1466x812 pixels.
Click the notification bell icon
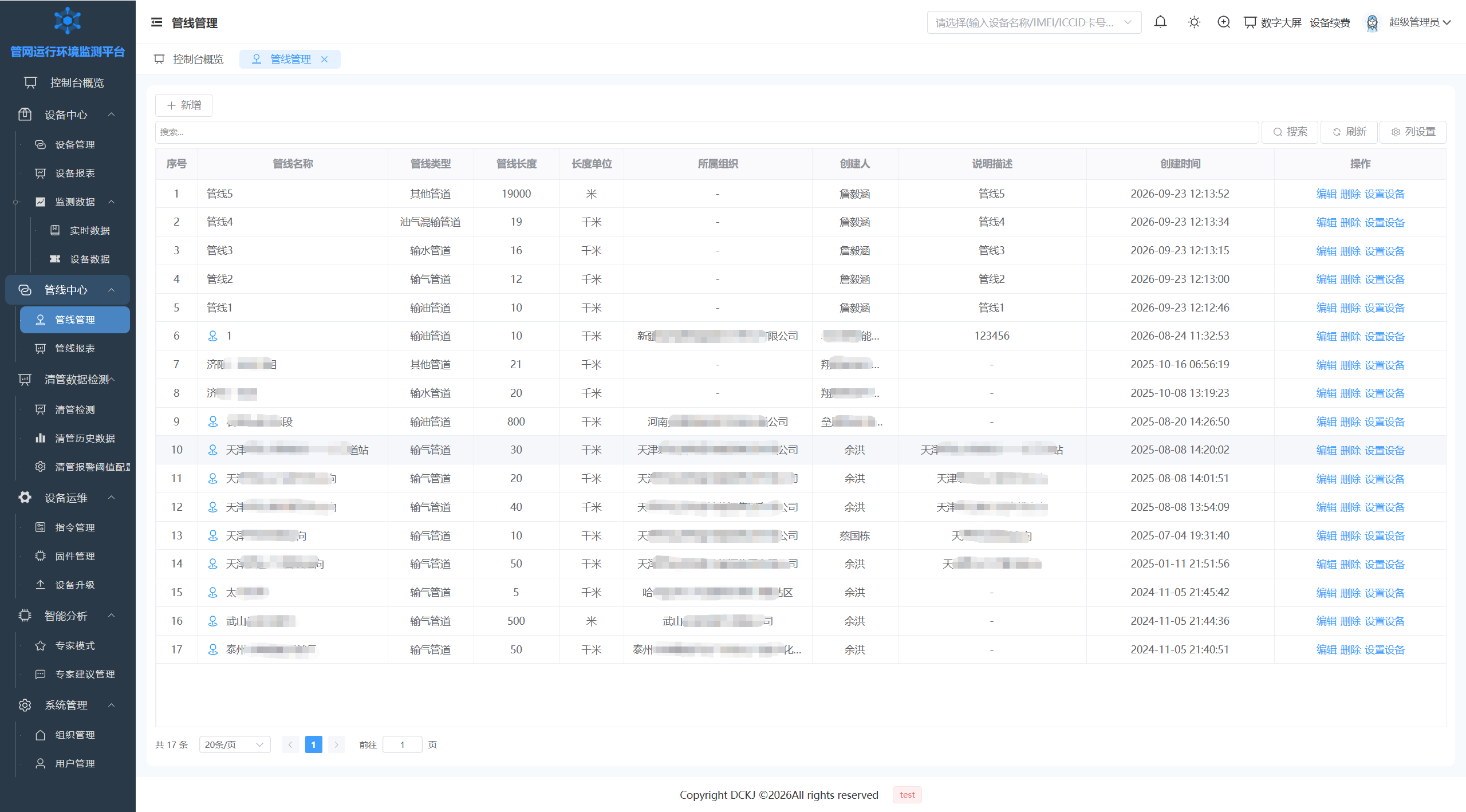(1160, 22)
